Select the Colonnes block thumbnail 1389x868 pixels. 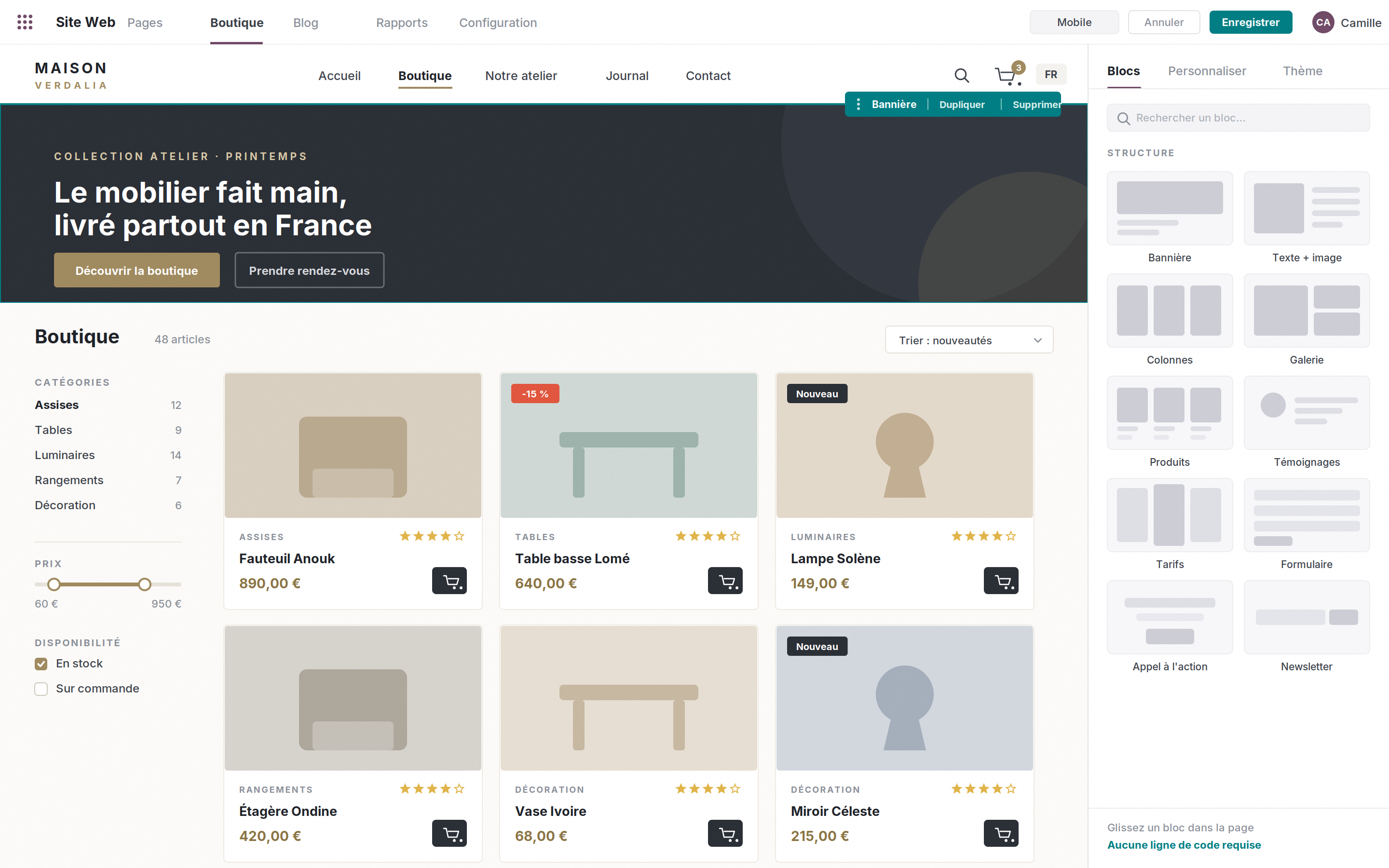pos(1170,311)
